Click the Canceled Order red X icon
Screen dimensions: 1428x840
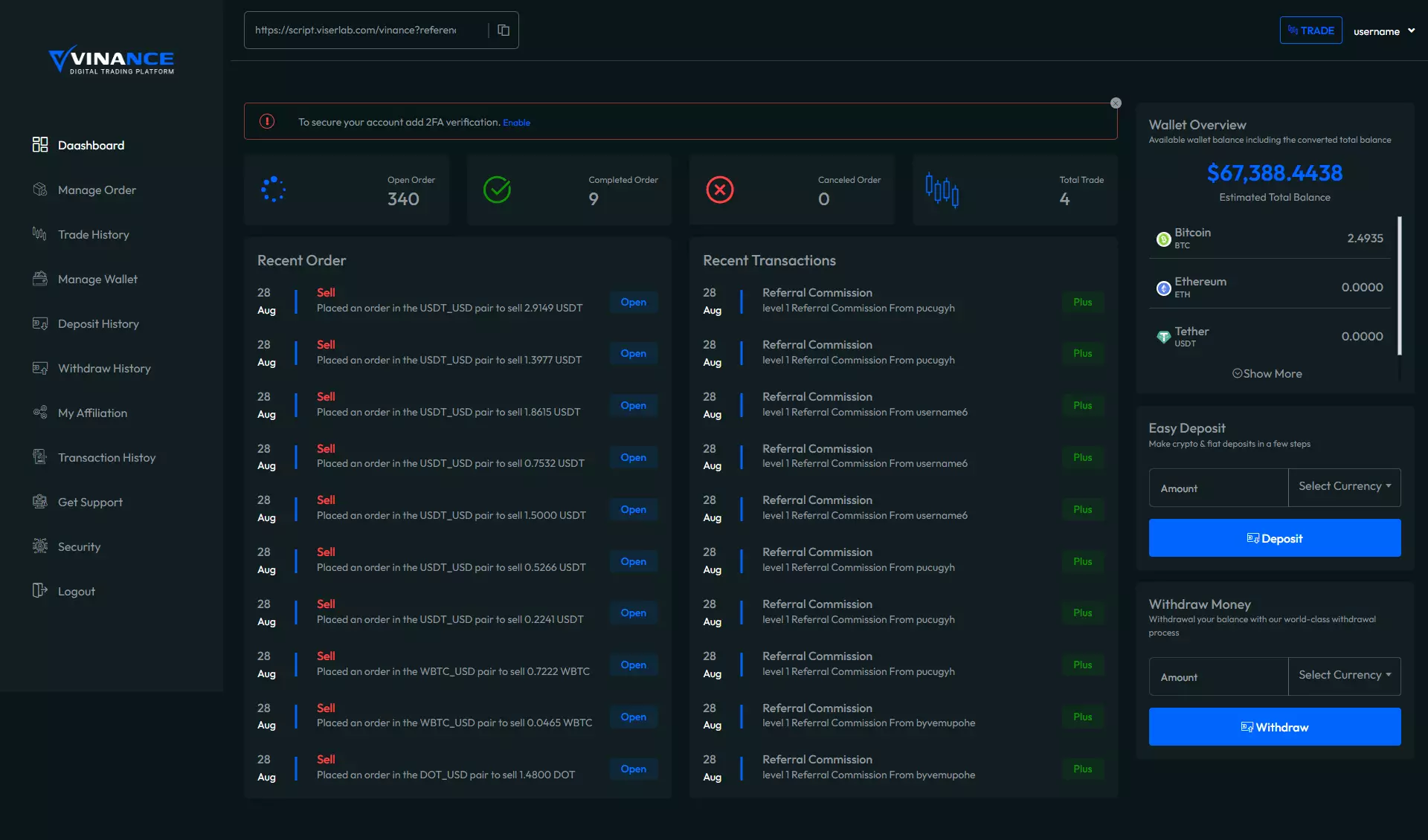click(720, 190)
